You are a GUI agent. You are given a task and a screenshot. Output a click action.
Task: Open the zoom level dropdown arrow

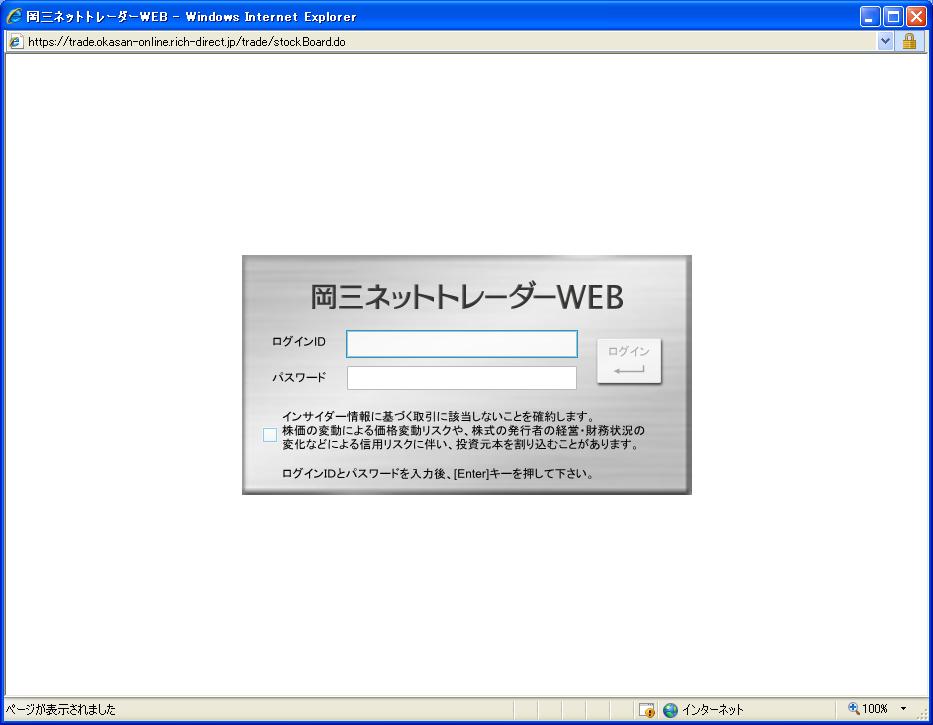click(x=904, y=709)
